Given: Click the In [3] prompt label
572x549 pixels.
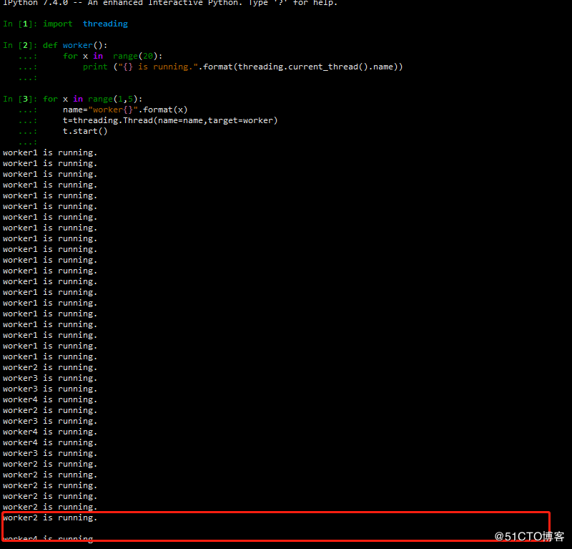Looking at the screenshot, I should [x=20, y=99].
